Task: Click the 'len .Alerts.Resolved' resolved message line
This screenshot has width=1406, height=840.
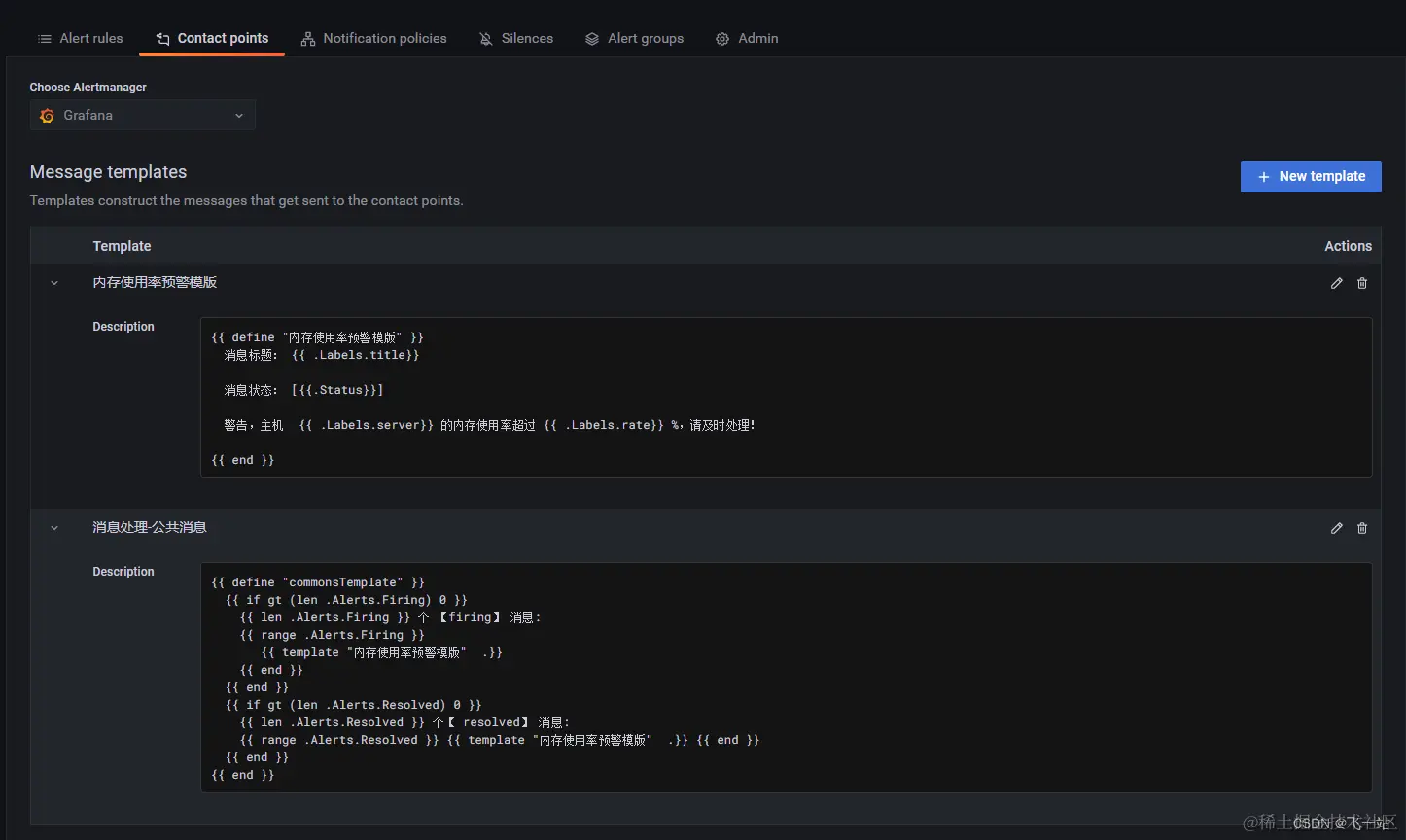Action: pos(404,722)
